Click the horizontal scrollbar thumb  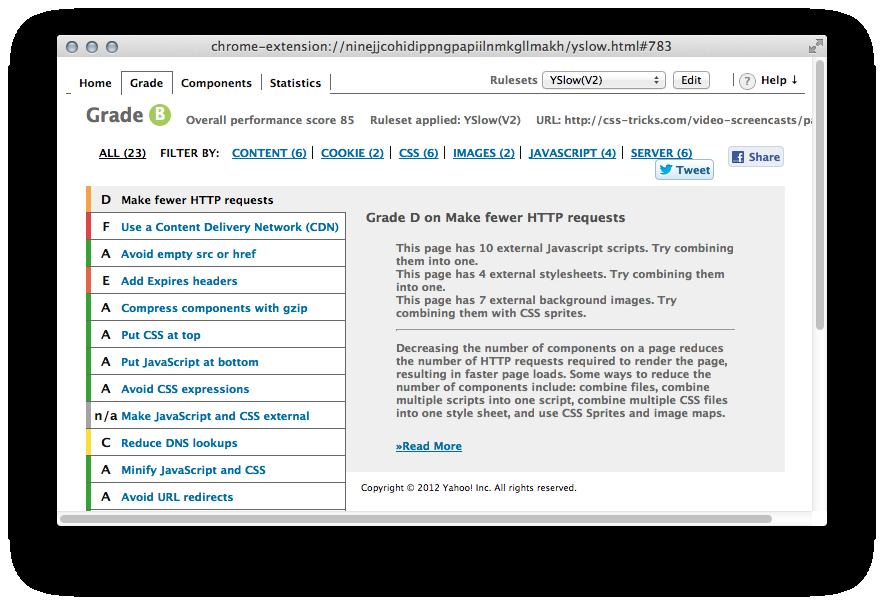416,519
